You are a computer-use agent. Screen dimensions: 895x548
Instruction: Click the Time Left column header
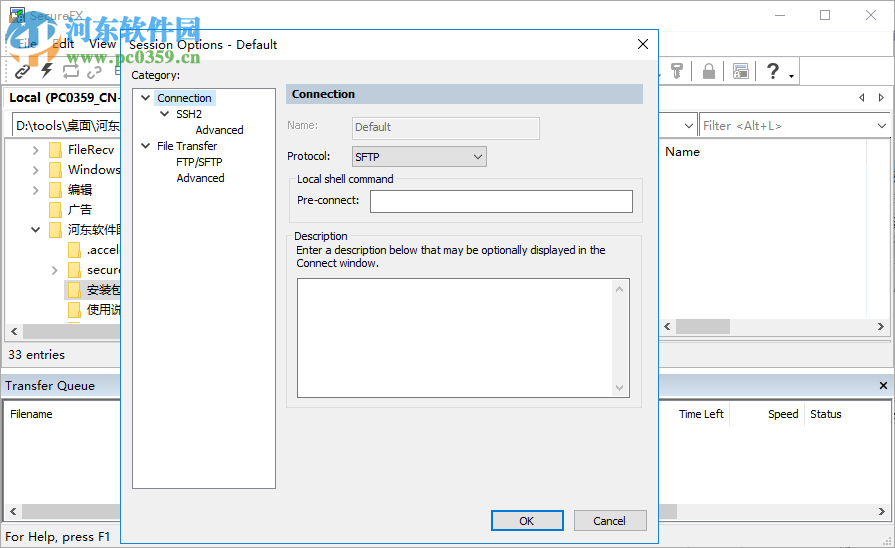click(x=701, y=414)
